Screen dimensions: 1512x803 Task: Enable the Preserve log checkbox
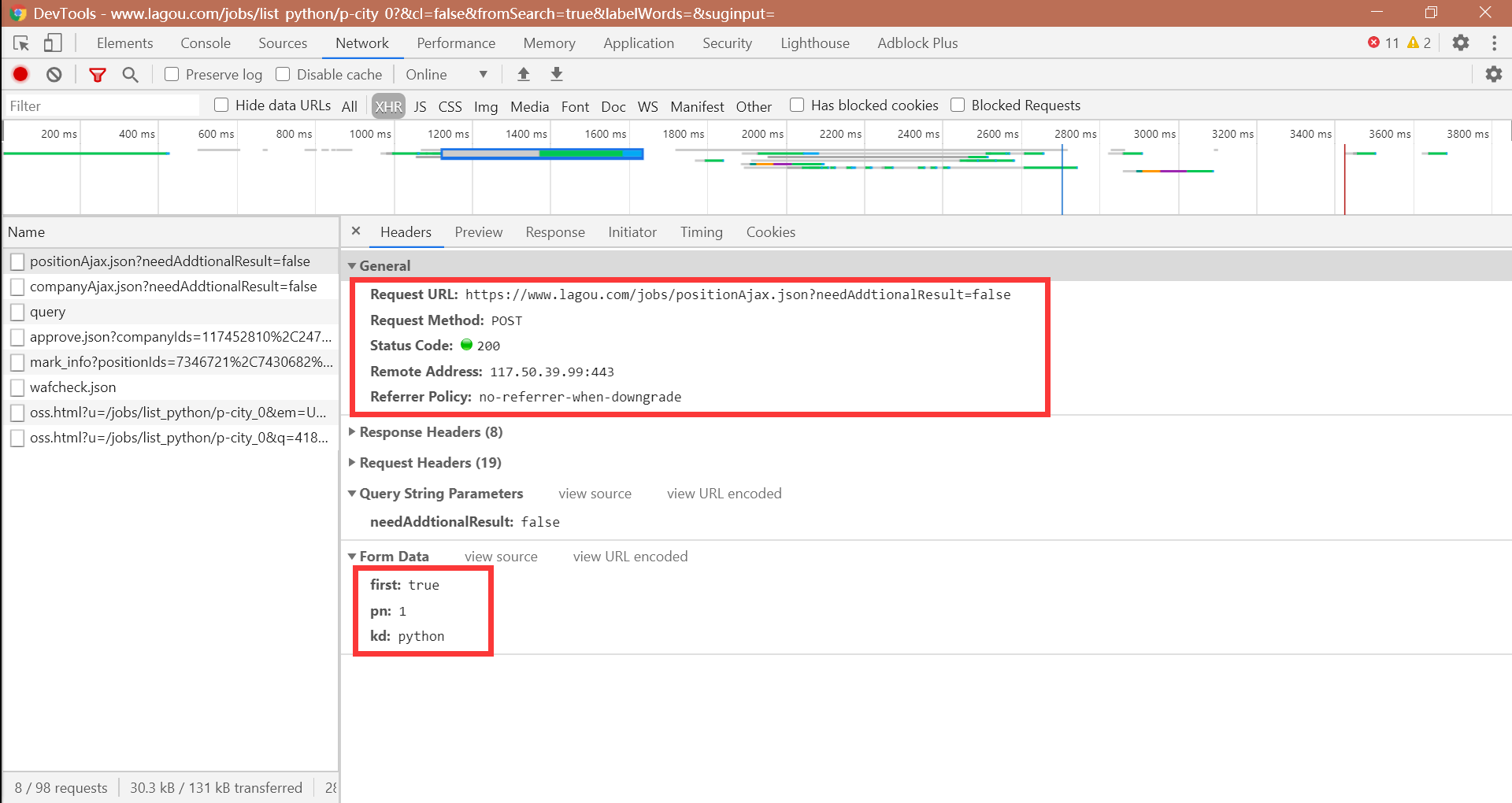[172, 74]
